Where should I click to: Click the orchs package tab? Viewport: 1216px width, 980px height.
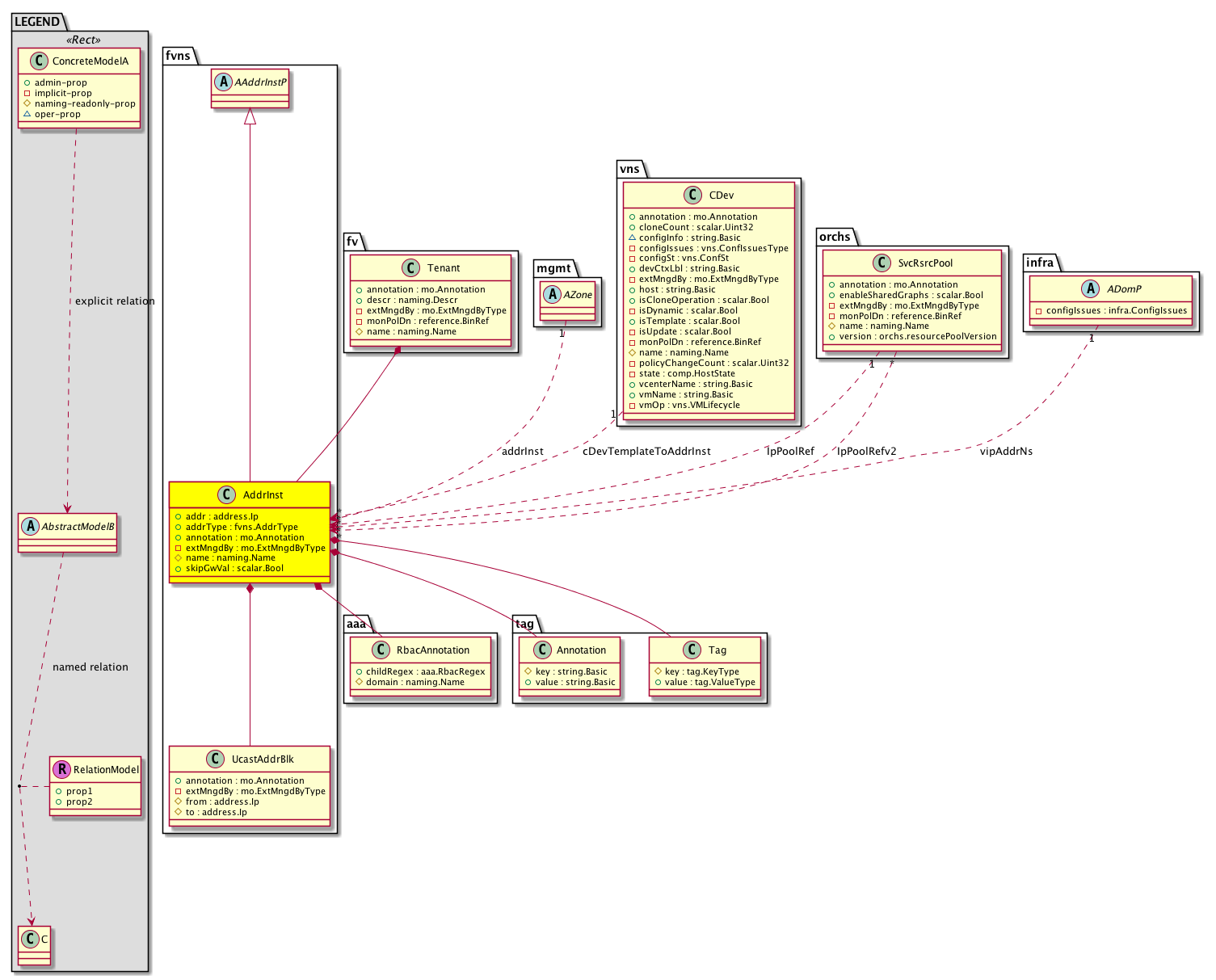coord(835,237)
